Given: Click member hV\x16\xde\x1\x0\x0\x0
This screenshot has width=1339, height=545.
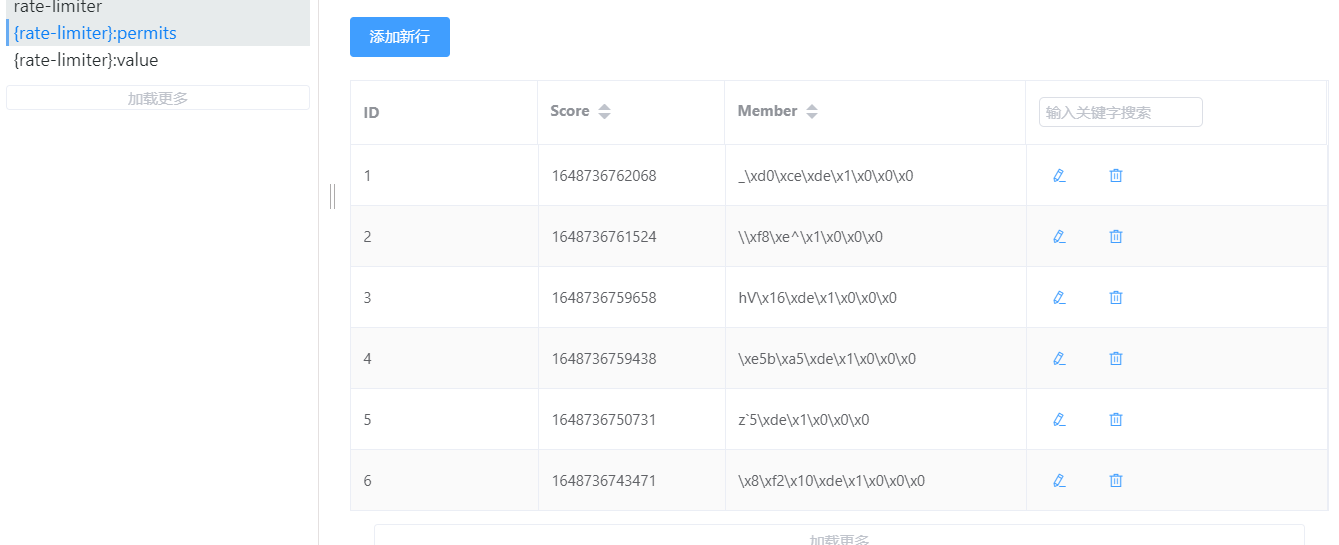Looking at the screenshot, I should click(817, 298).
